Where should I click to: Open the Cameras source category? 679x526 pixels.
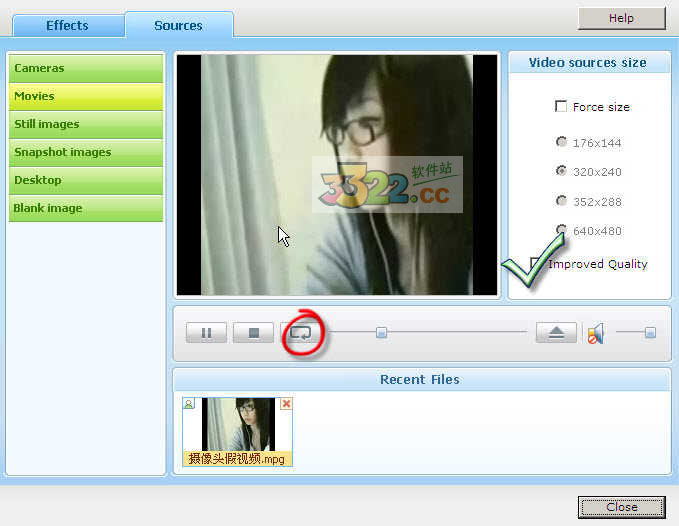pyautogui.click(x=86, y=68)
